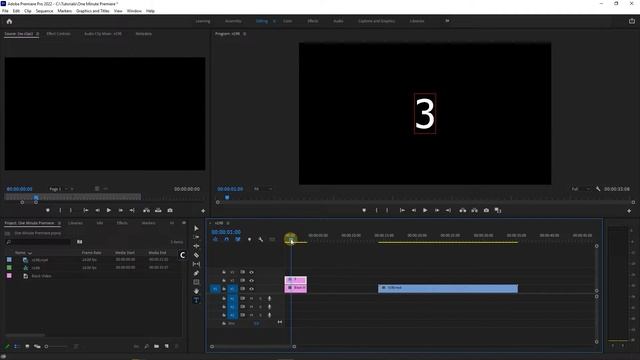
Task: Play clip in Source Monitor
Action: click(x=109, y=210)
